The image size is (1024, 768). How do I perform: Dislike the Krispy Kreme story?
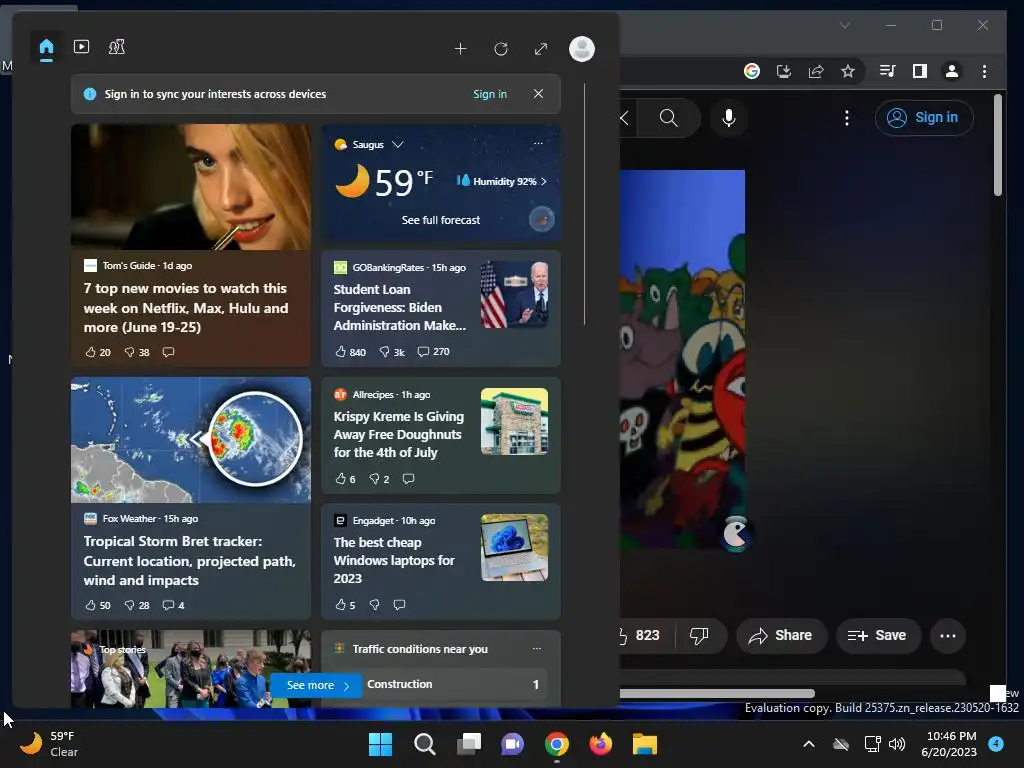point(379,479)
